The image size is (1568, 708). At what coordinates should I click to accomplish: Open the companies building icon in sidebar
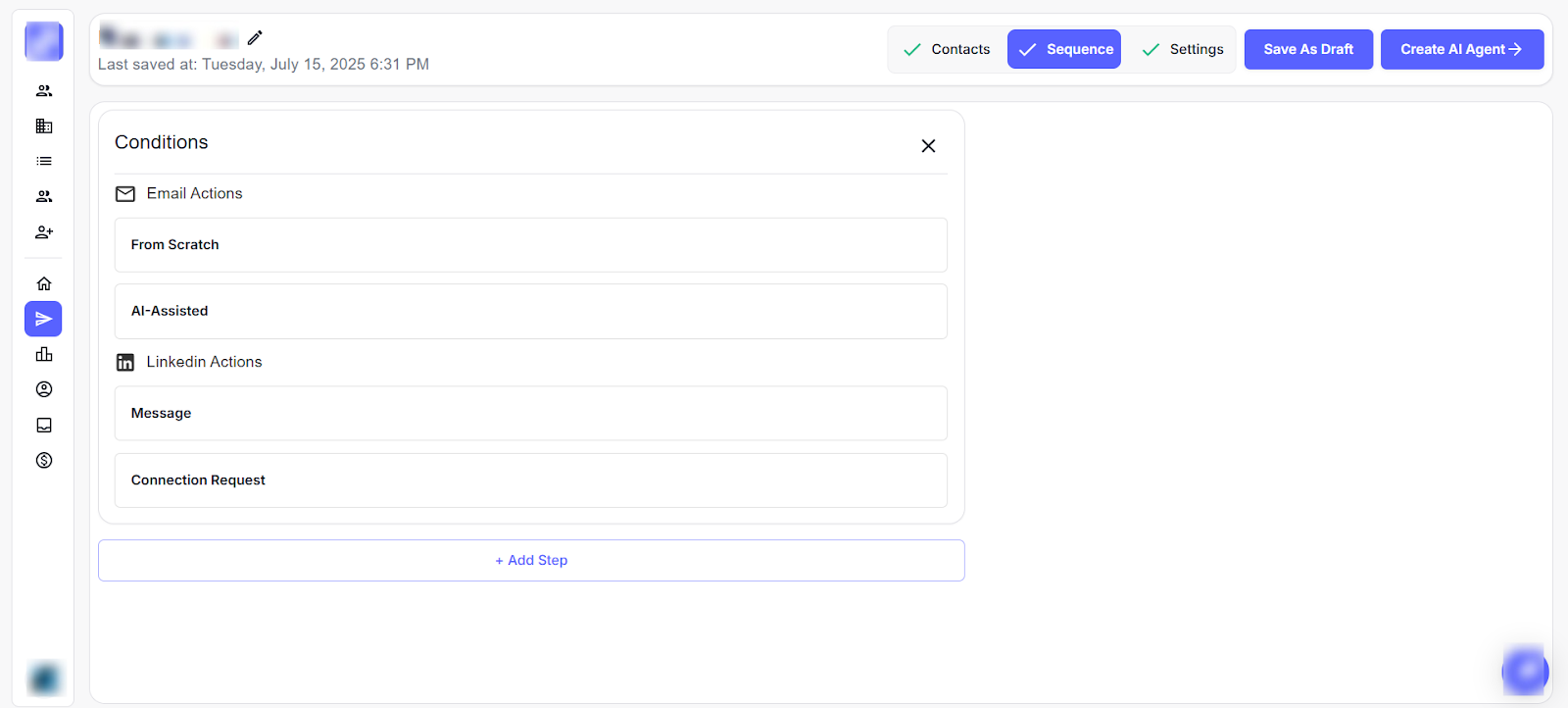pos(44,126)
